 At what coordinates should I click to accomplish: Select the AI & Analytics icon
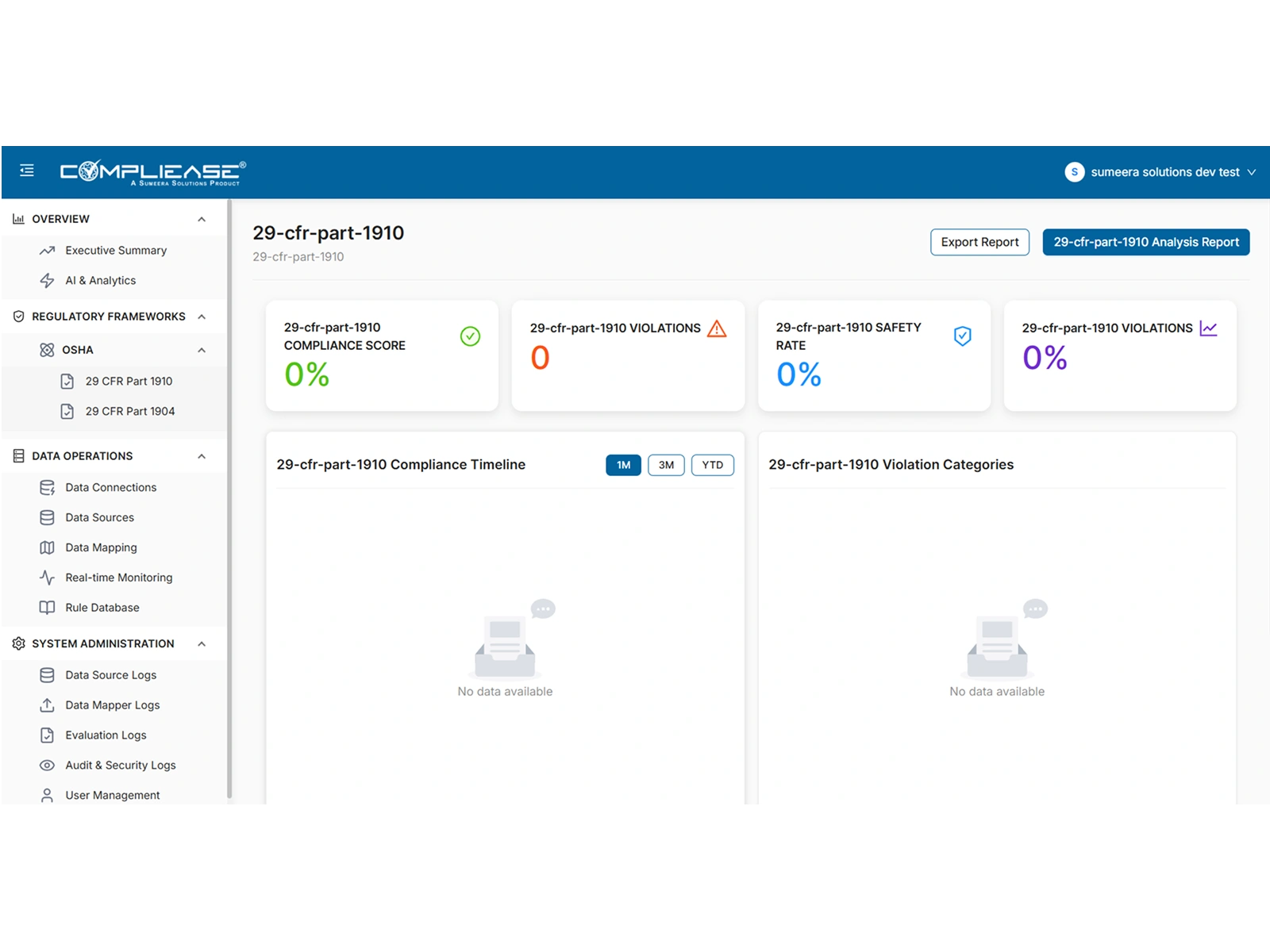click(48, 280)
